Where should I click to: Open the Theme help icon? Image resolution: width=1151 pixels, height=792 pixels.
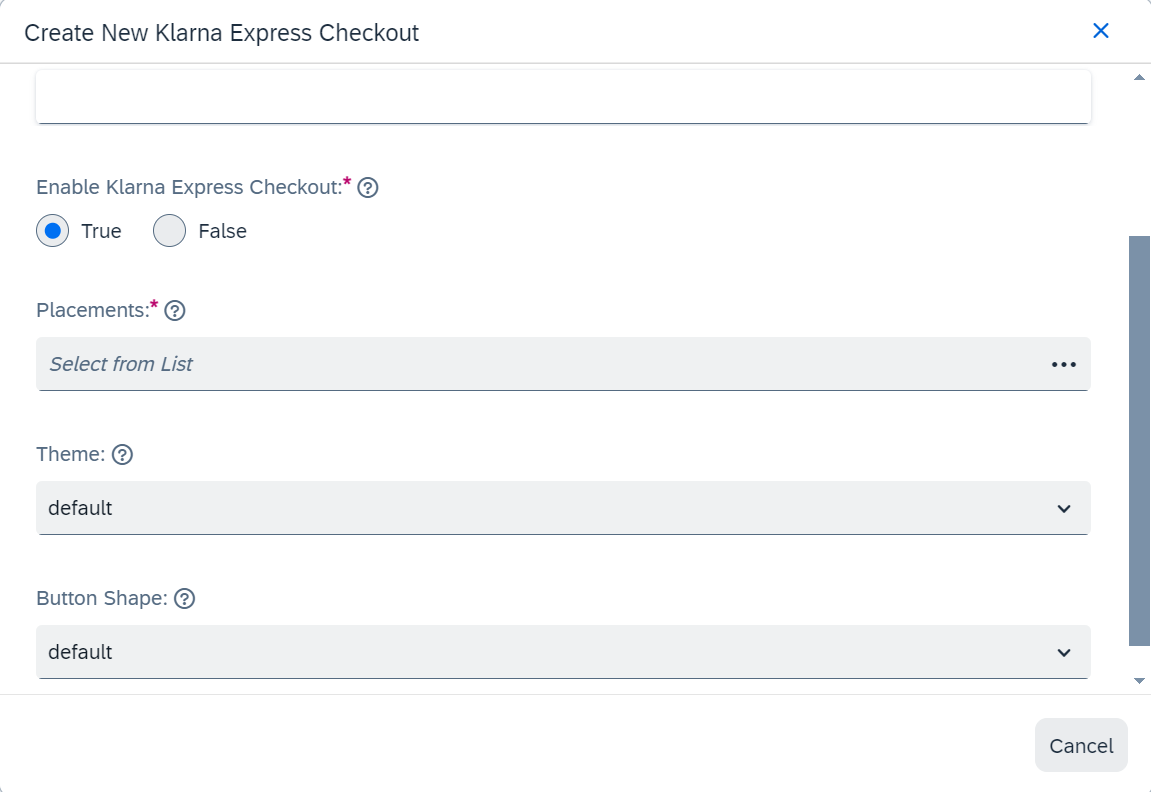pyautogui.click(x=123, y=455)
